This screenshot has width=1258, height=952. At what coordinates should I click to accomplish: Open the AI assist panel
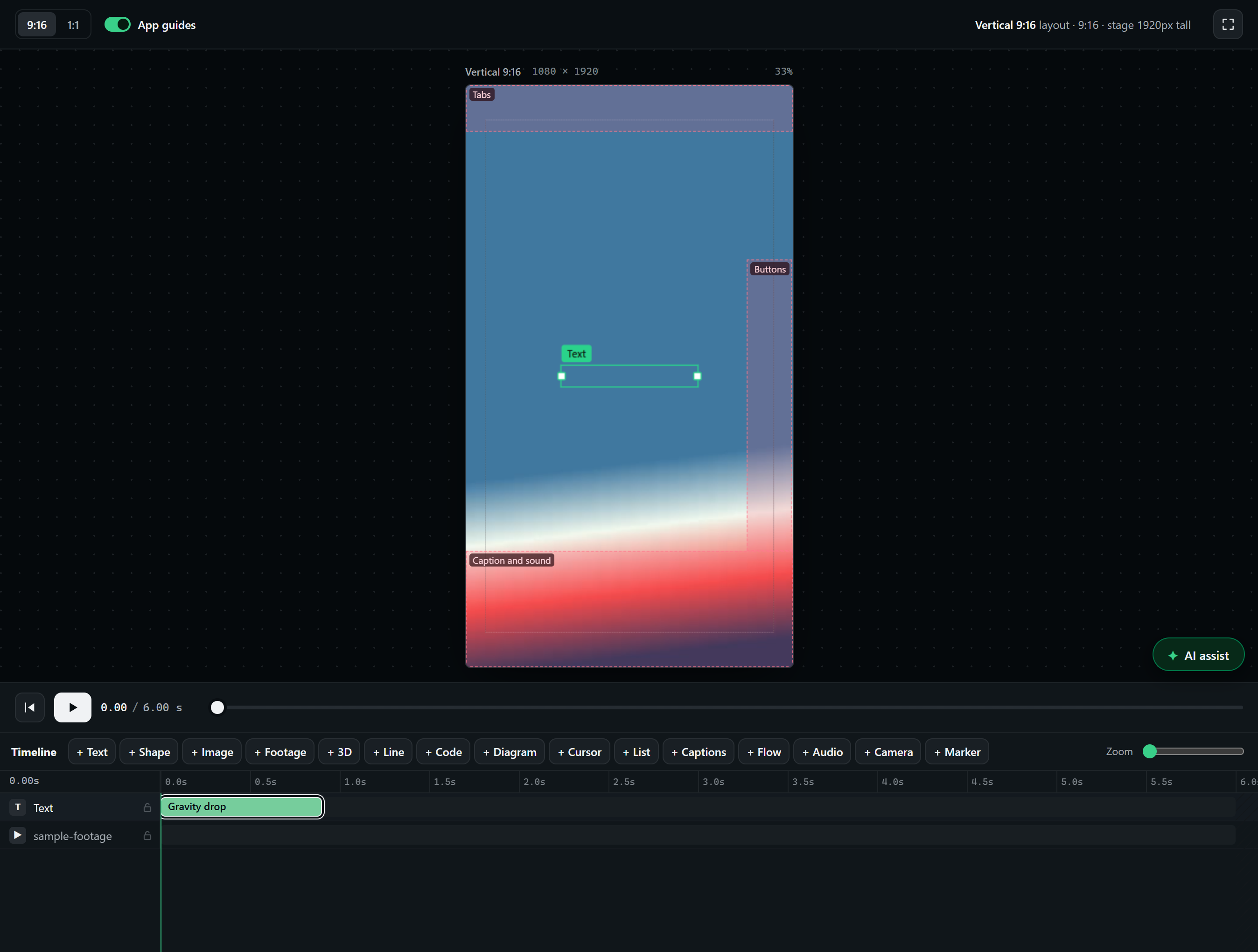click(1198, 655)
